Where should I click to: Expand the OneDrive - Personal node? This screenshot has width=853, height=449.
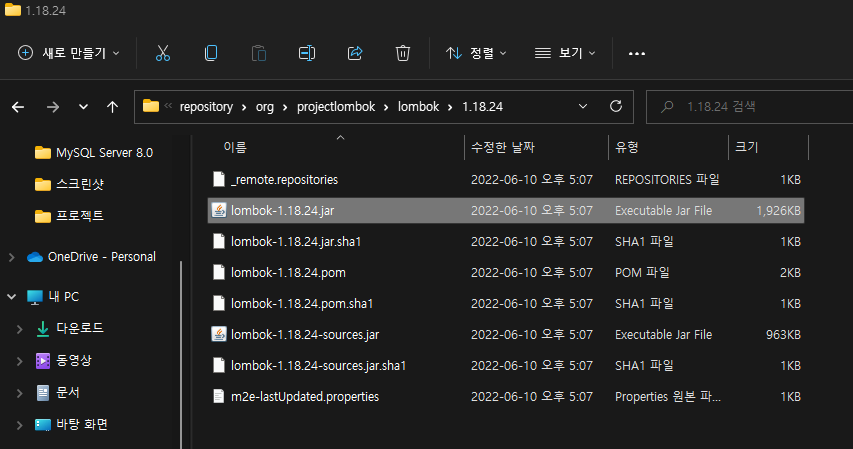[11, 257]
